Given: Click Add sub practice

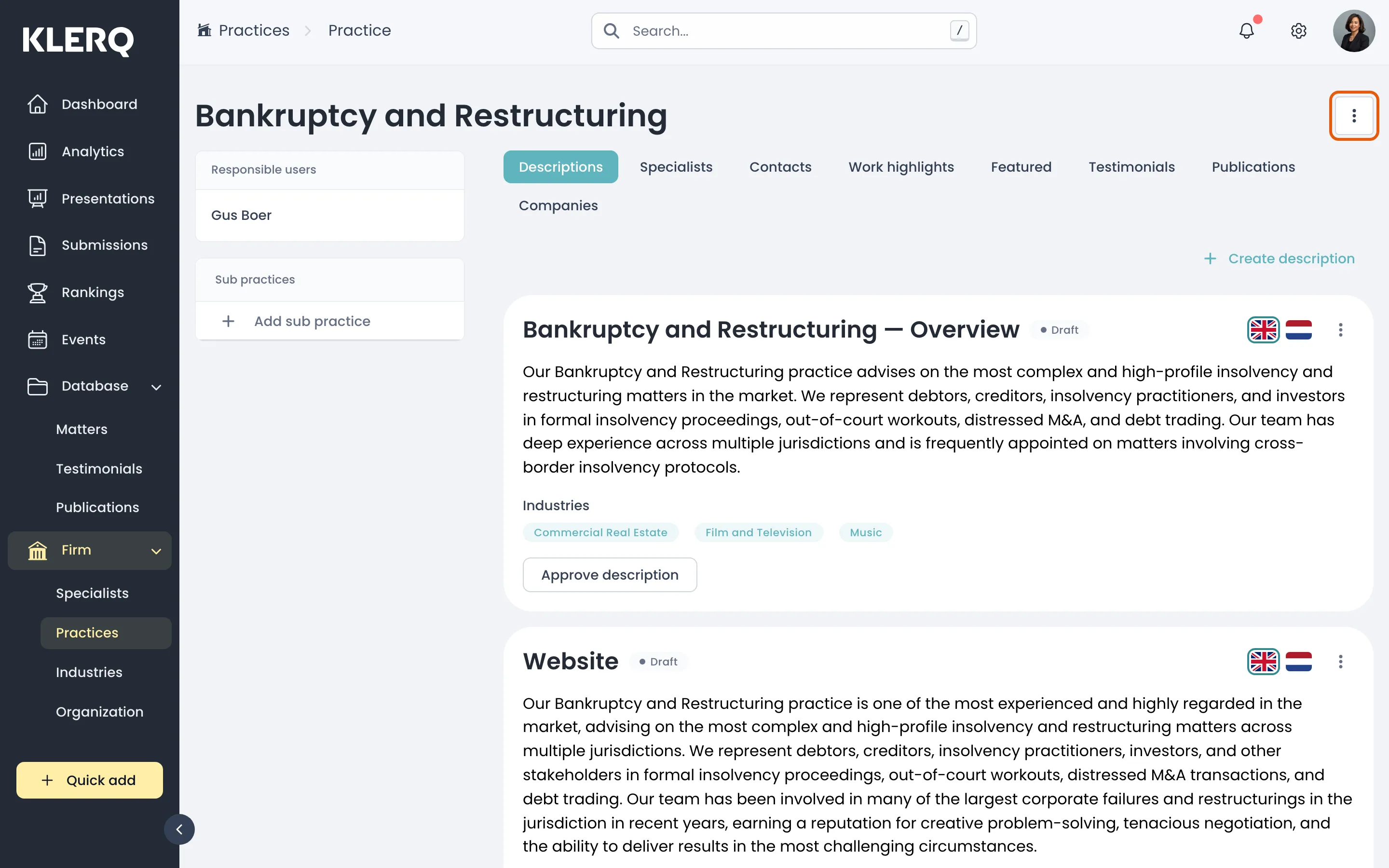Looking at the screenshot, I should (329, 321).
